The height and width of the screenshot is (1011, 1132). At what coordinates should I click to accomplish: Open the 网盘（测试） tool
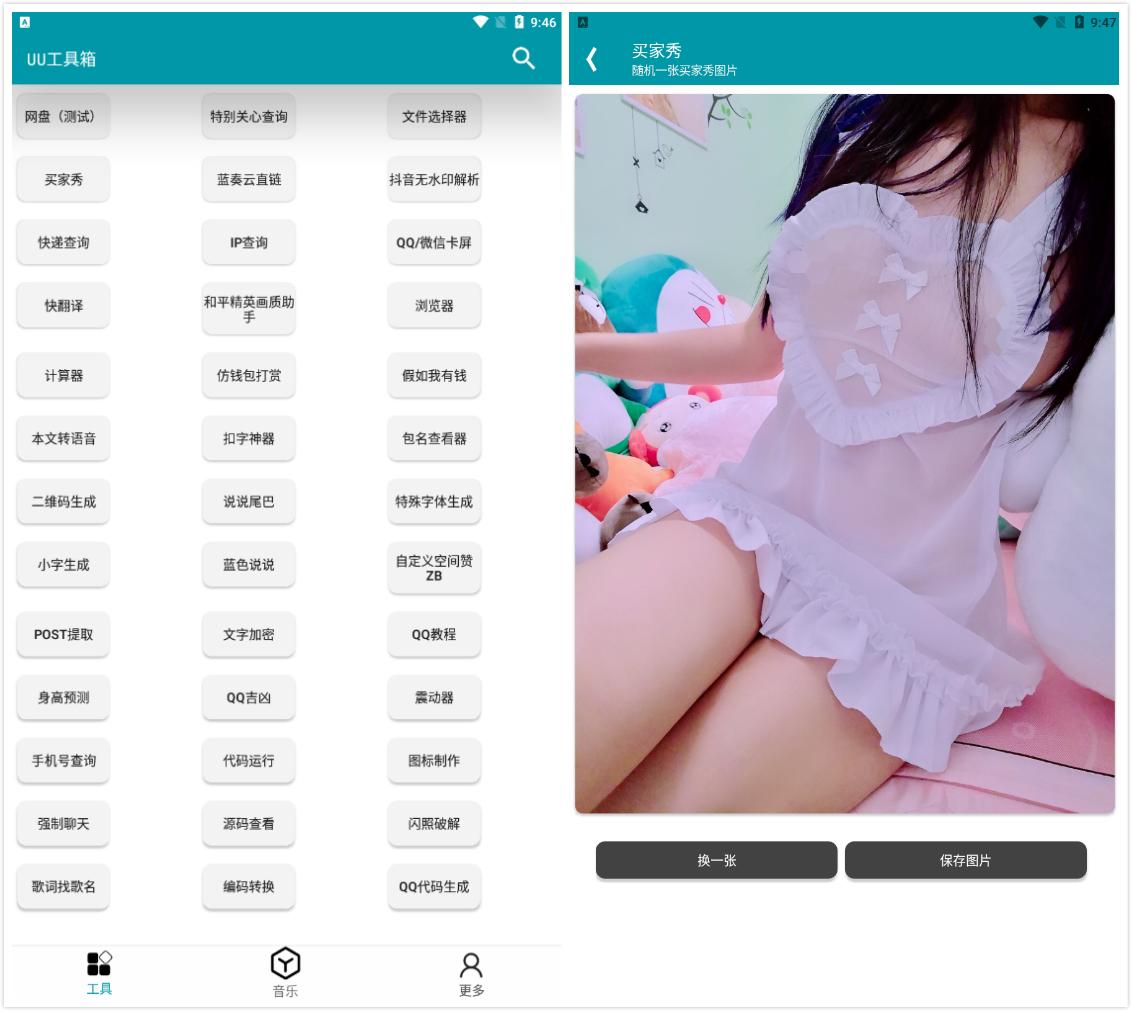(63, 117)
